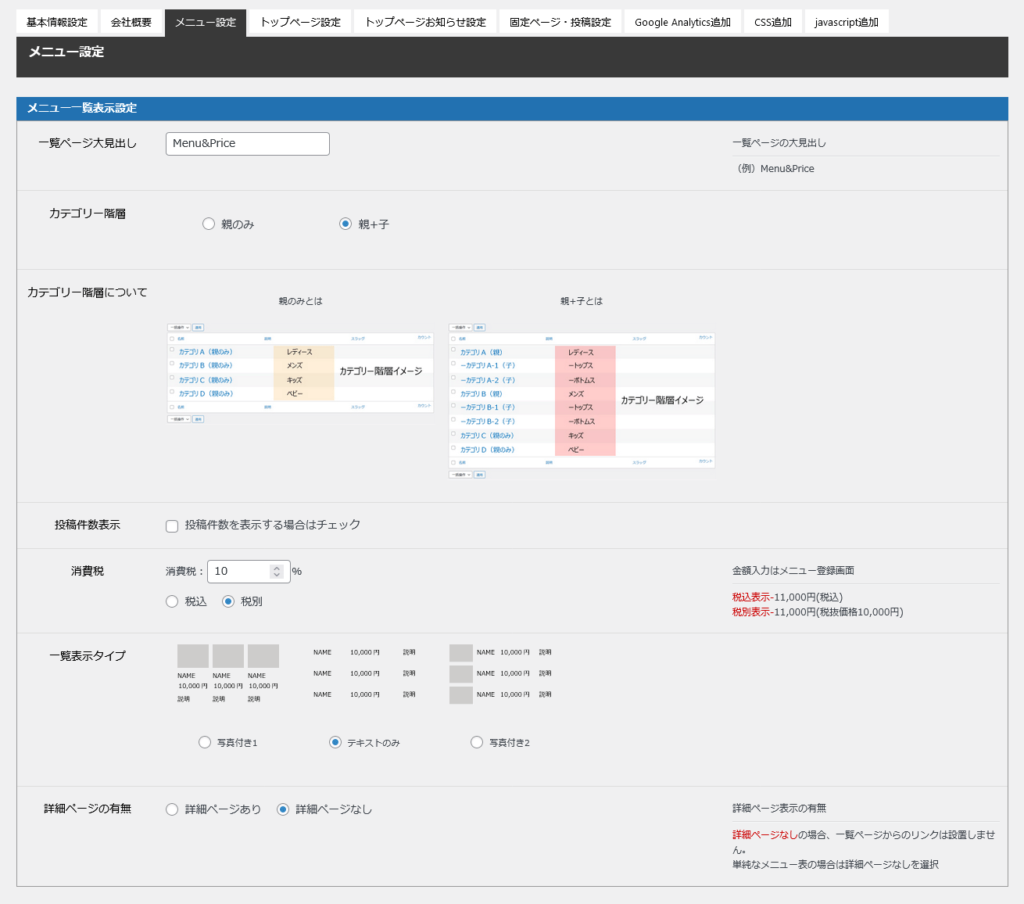Select the 税別 tax display option
Image resolution: width=1024 pixels, height=904 pixels.
pos(228,602)
